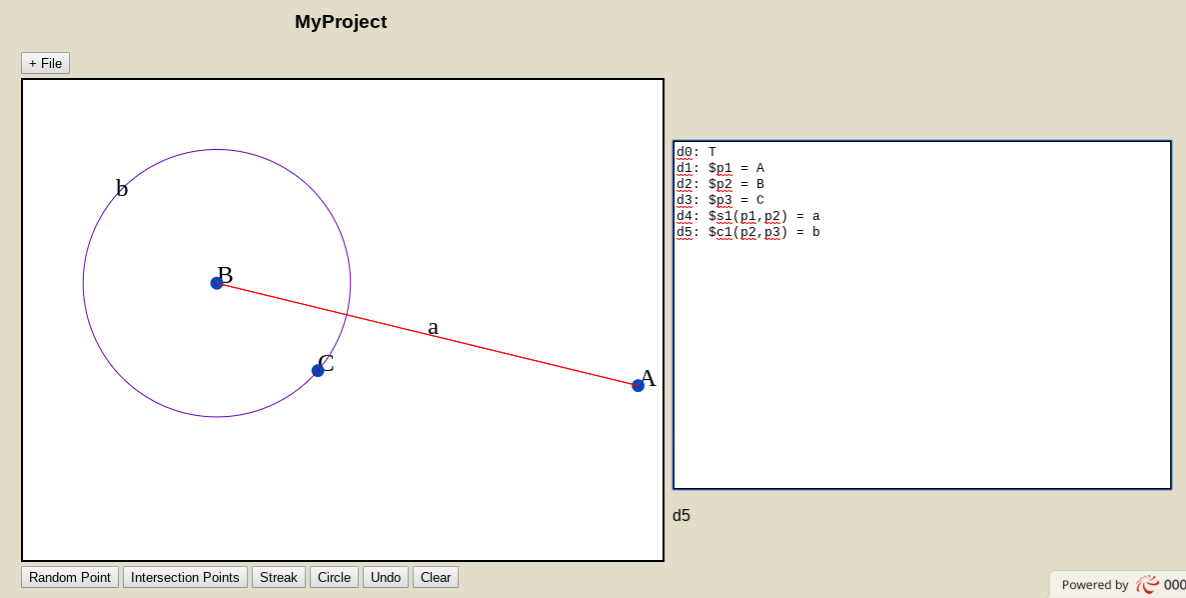Select point B at the circle center
The height and width of the screenshot is (598, 1186).
[x=216, y=283]
